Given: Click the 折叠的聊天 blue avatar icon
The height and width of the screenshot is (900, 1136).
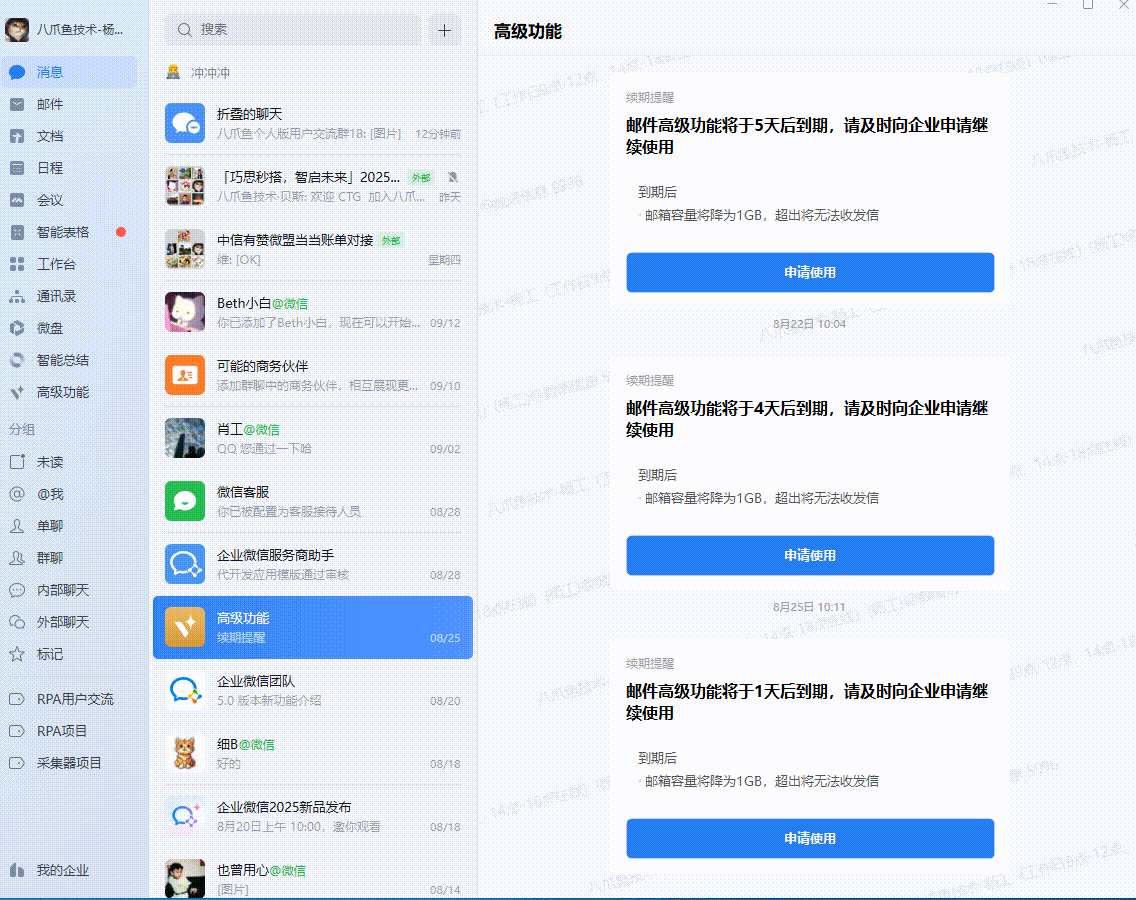Looking at the screenshot, I should point(185,123).
